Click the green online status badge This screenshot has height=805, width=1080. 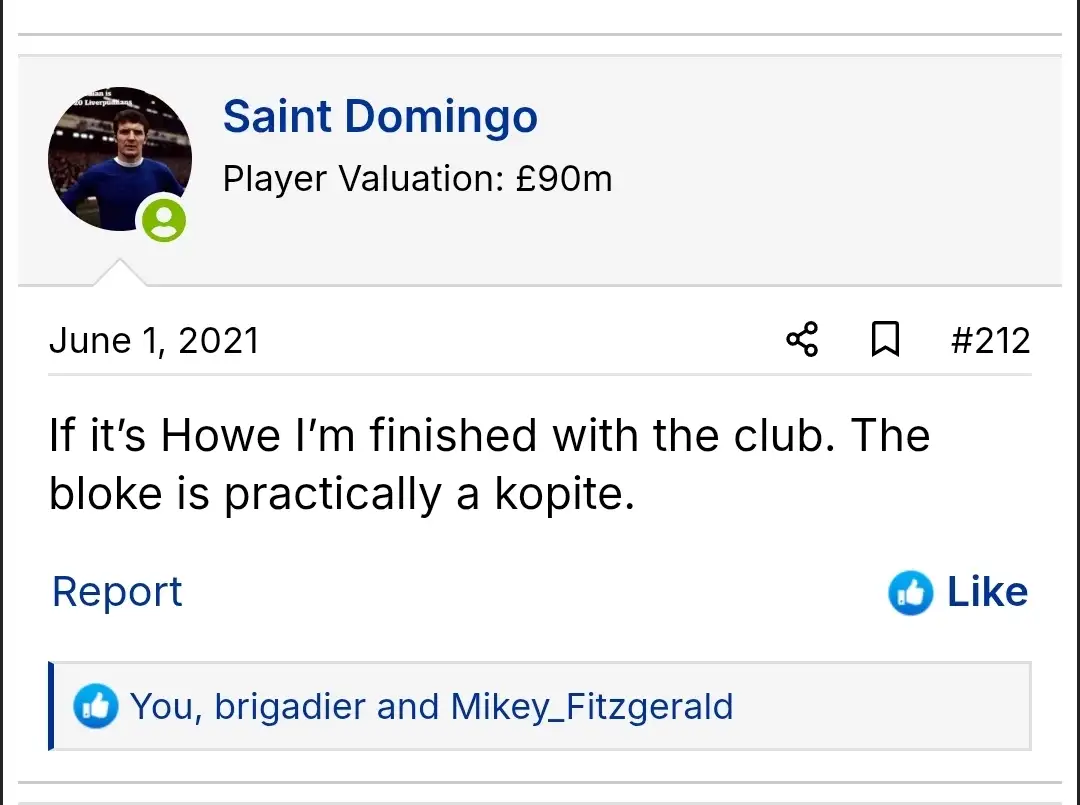pos(164,219)
